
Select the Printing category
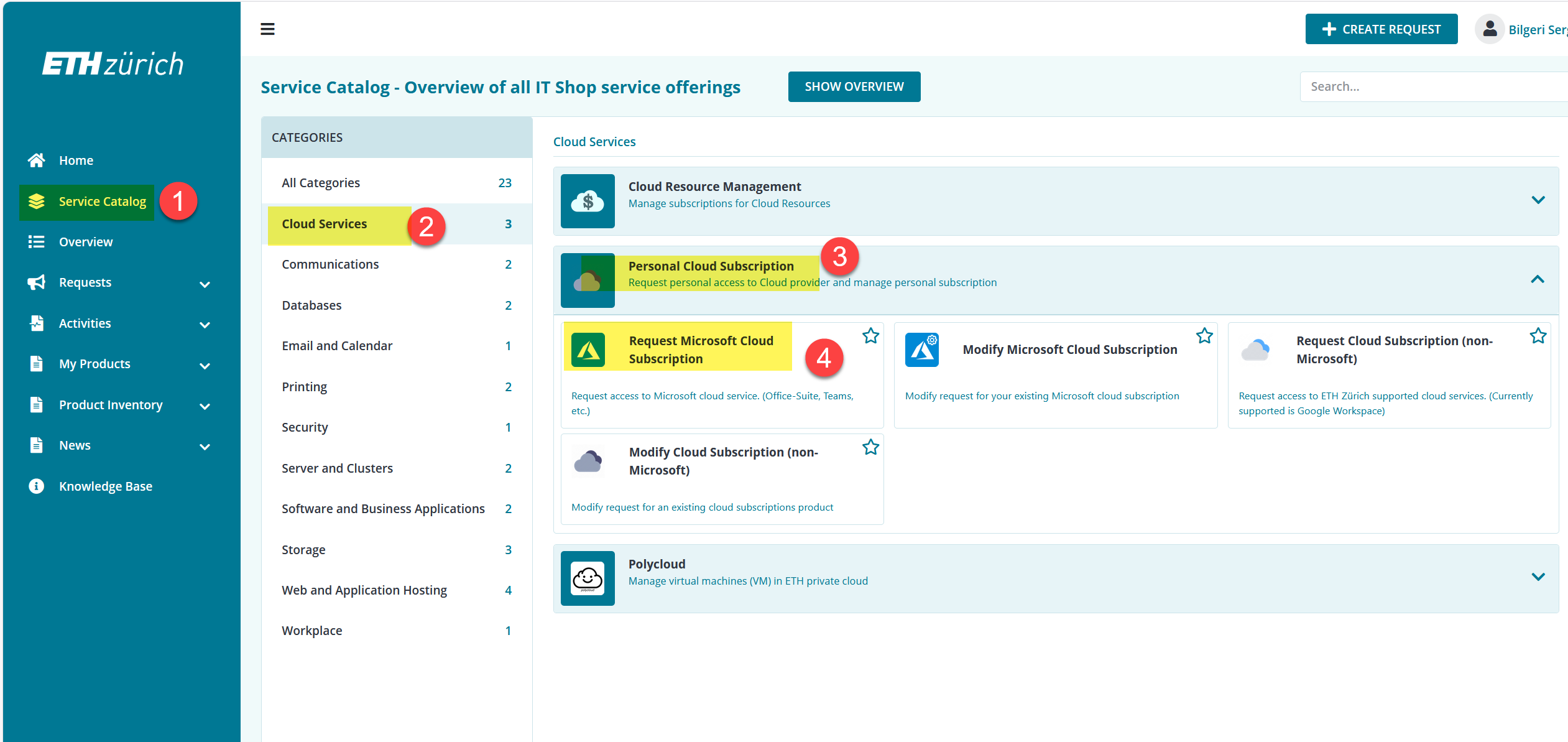[397, 387]
